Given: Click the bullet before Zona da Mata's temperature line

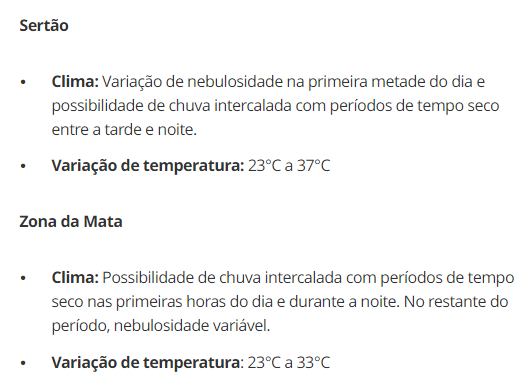Looking at the screenshot, I should click(x=23, y=363).
